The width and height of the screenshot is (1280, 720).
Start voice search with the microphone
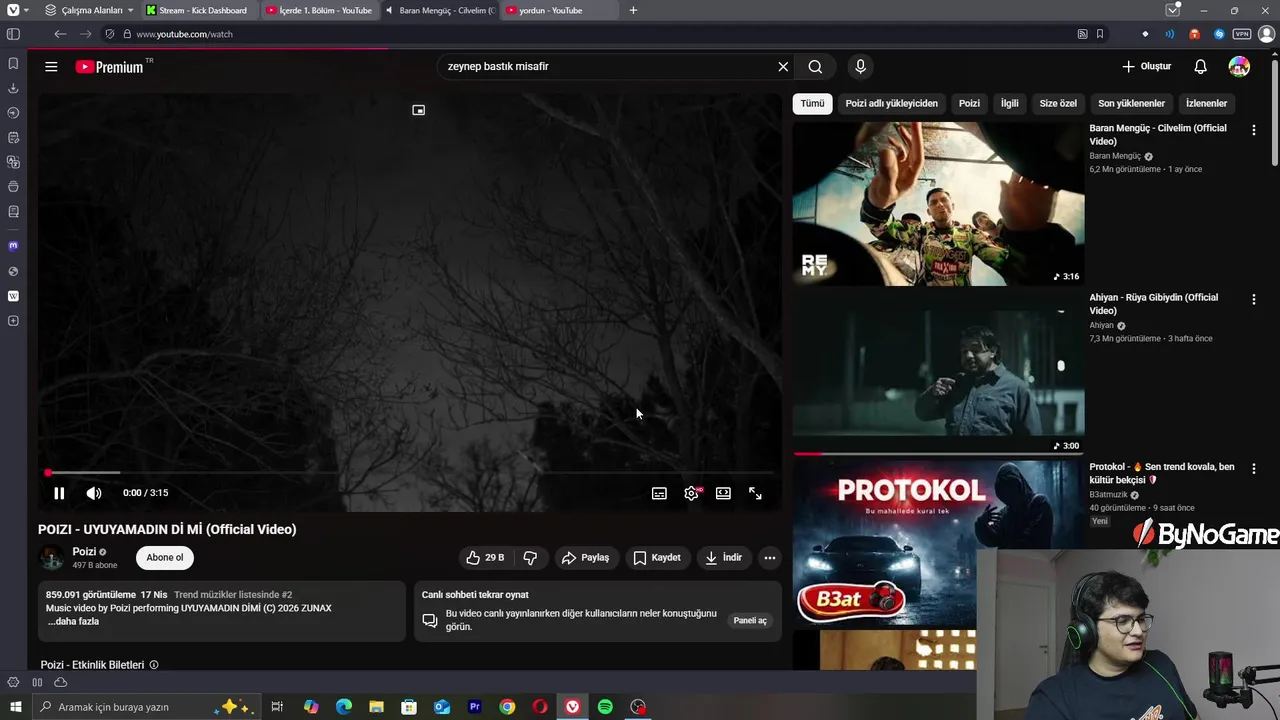point(860,67)
